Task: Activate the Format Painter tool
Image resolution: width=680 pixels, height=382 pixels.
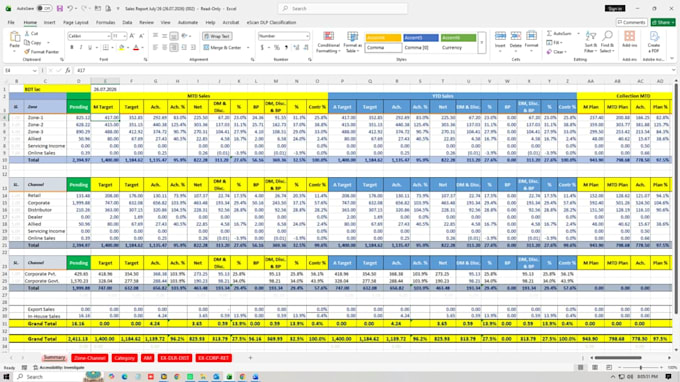Action: tap(42, 52)
